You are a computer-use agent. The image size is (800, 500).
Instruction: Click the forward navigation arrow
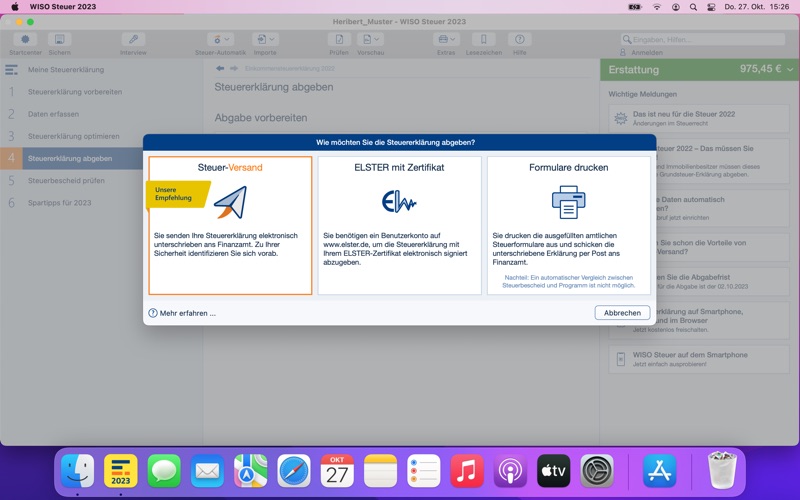[234, 68]
